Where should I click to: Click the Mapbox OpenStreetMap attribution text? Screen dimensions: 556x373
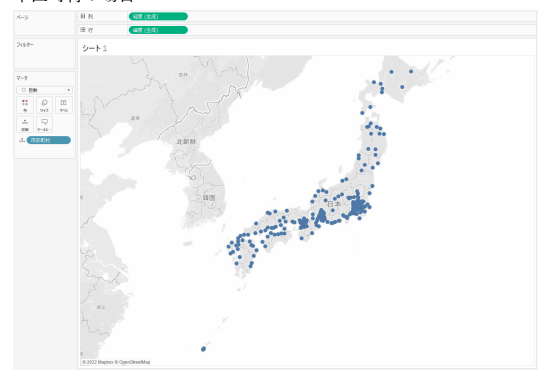coord(116,362)
